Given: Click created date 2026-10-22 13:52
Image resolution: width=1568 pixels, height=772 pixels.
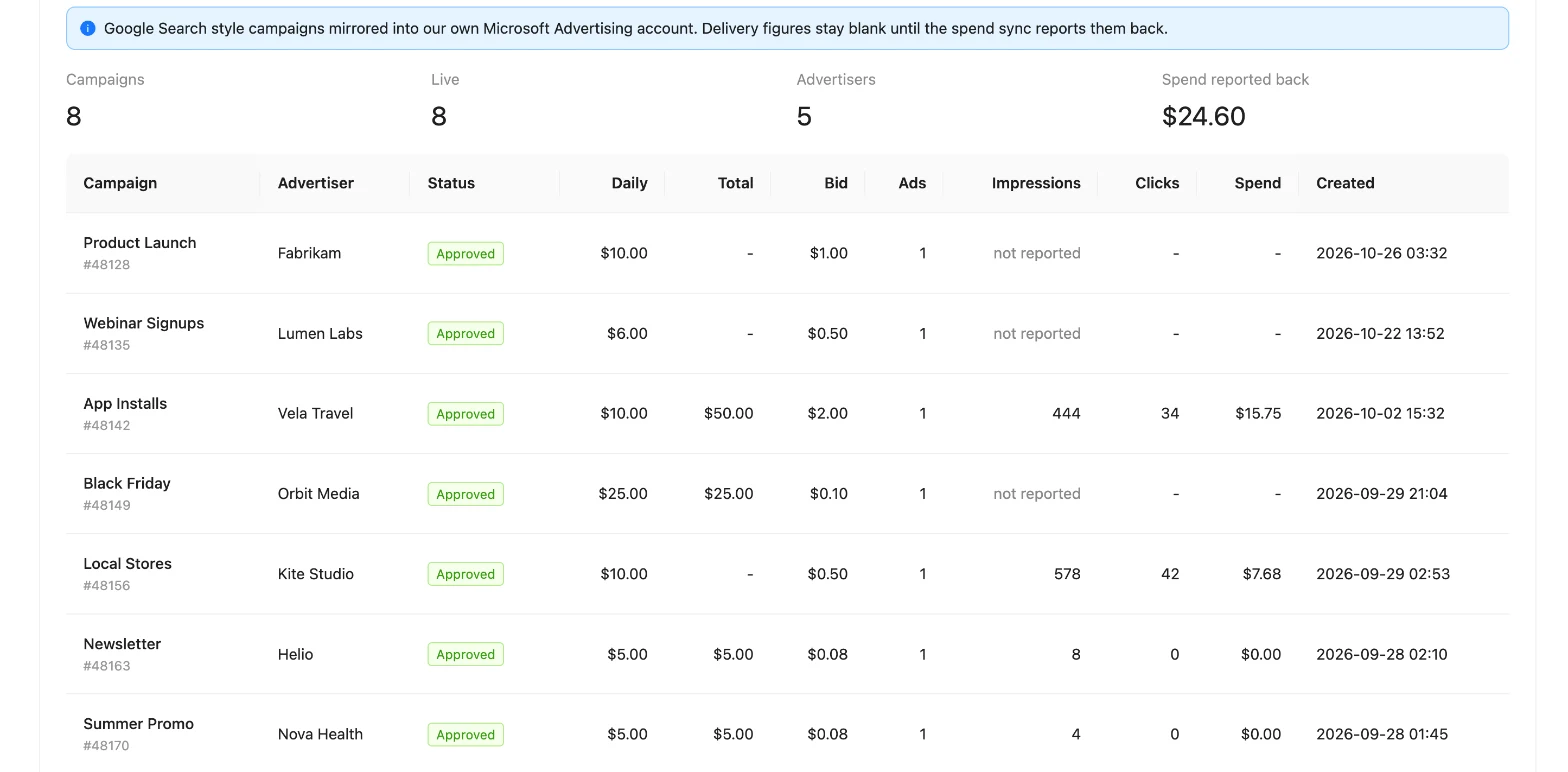Looking at the screenshot, I should coord(1380,333).
